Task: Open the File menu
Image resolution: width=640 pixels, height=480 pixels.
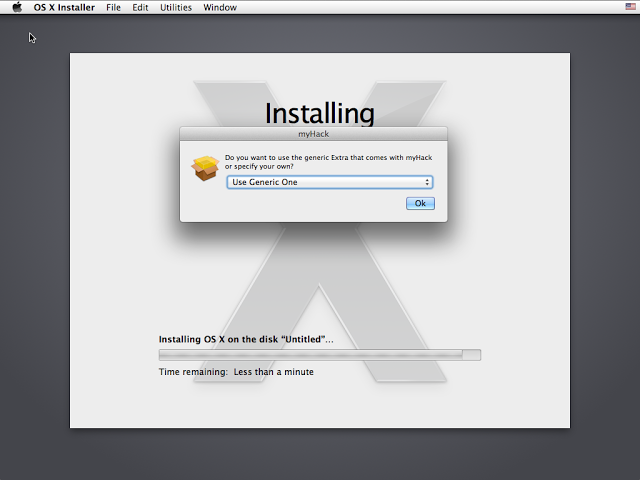Action: (x=113, y=7)
